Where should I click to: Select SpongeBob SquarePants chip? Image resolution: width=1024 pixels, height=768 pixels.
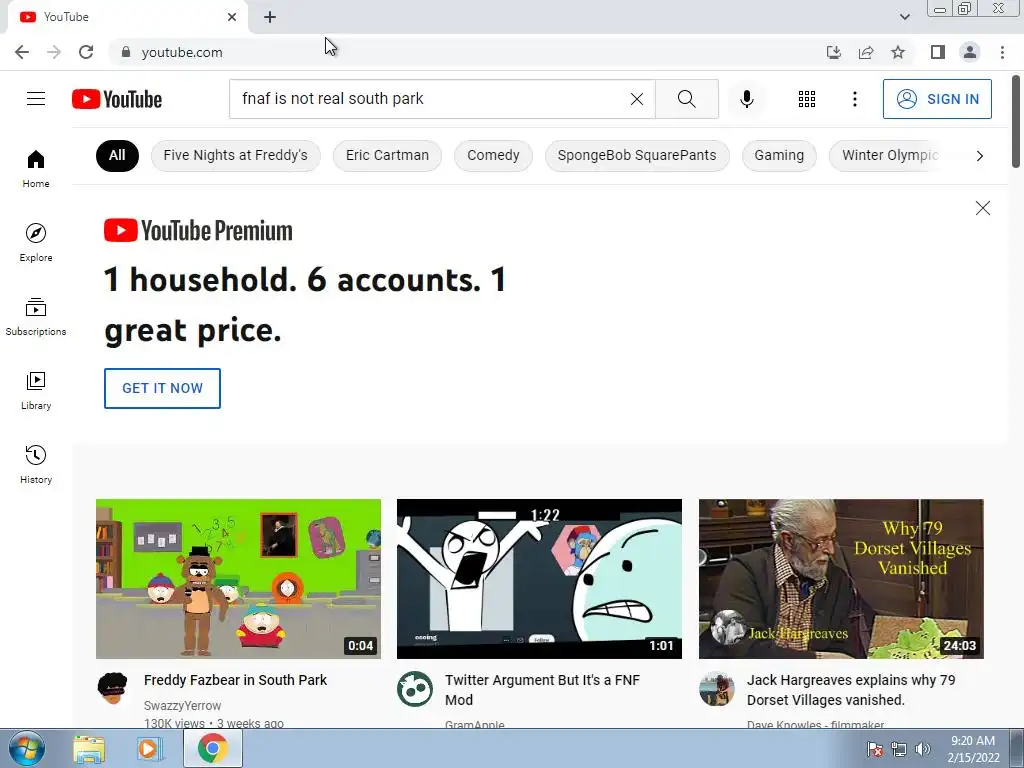pos(637,155)
